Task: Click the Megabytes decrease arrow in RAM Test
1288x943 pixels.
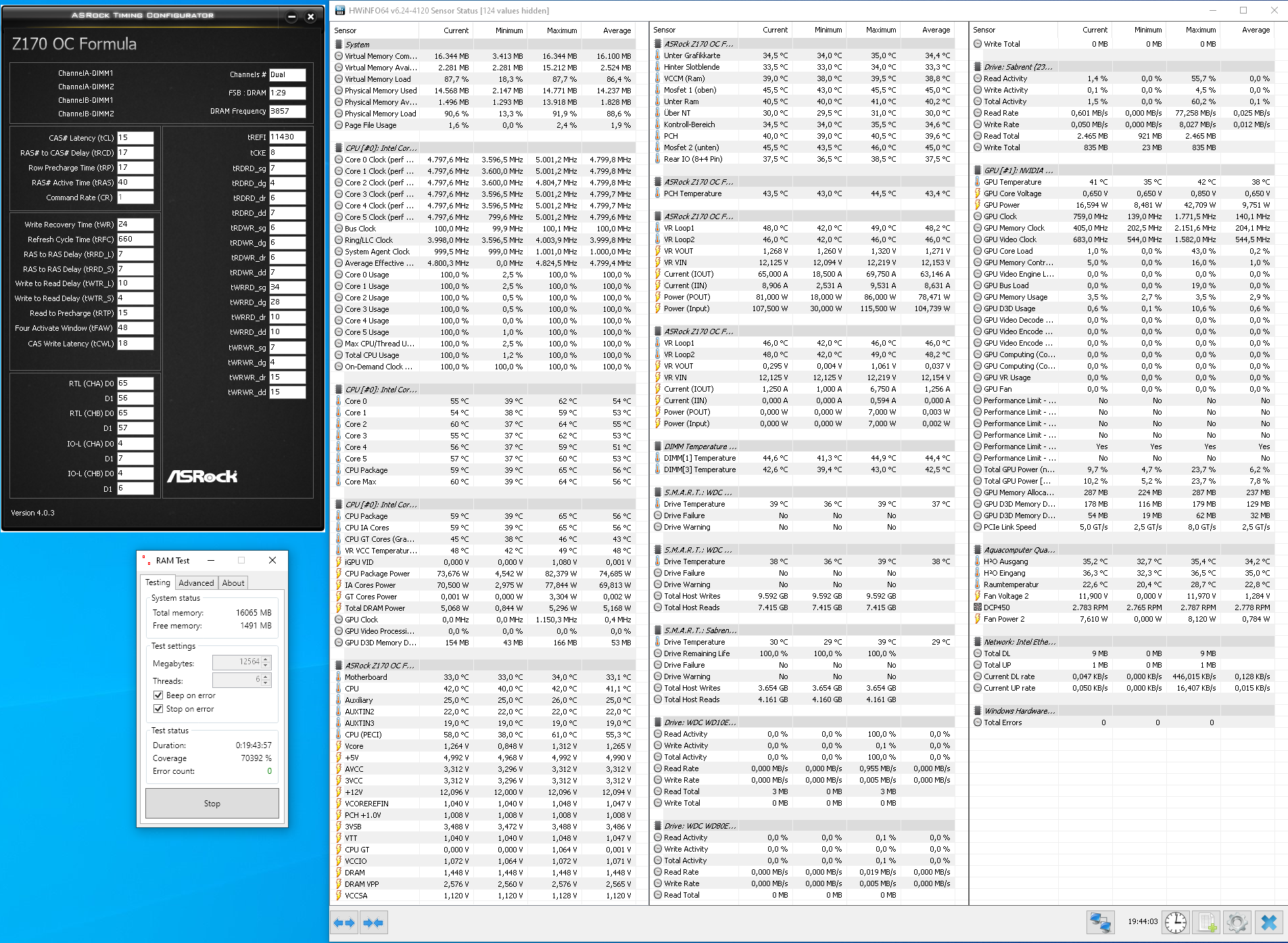Action: click(266, 666)
